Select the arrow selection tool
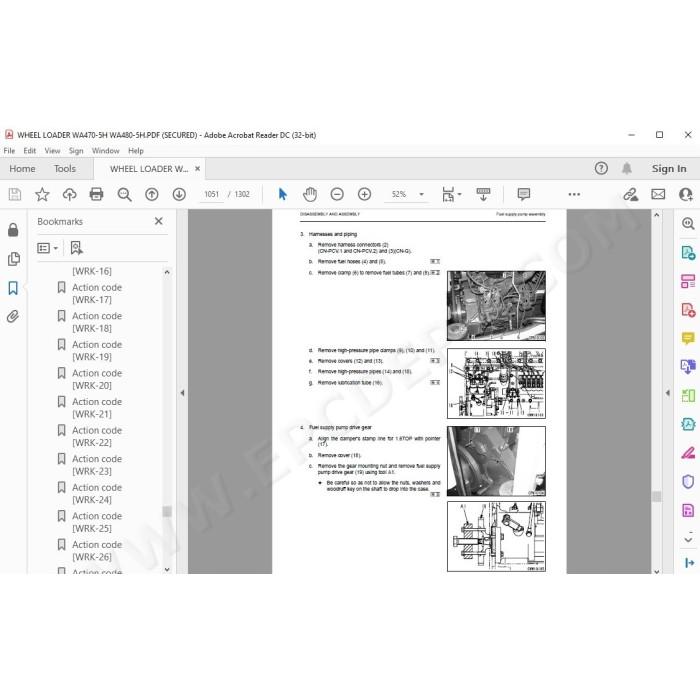This screenshot has height=700, width=700. pos(283,194)
